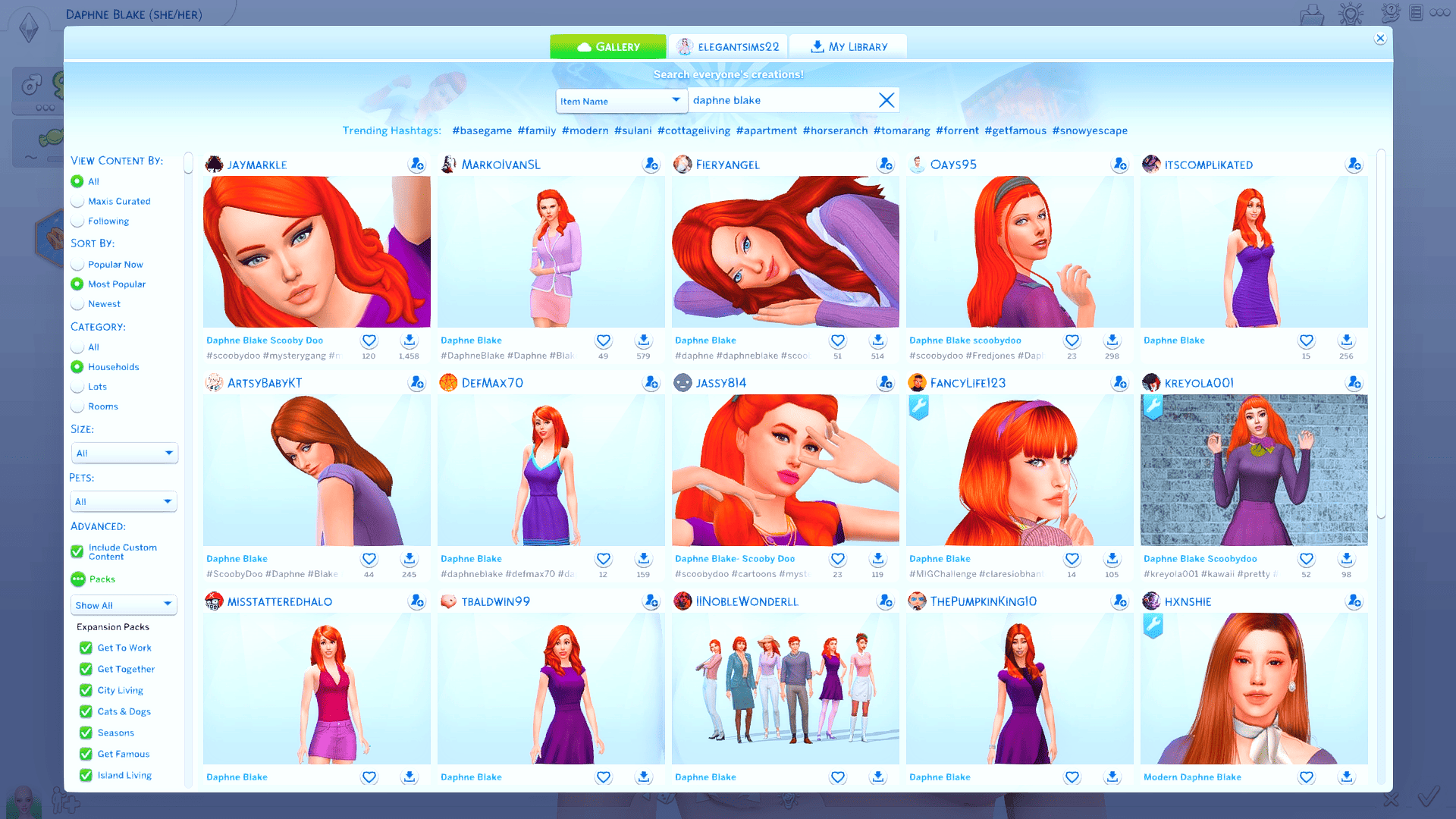Screen dimensions: 1456x819
Task: Favorite MissTatteredHalo's Daphne Blake
Action: (x=369, y=777)
